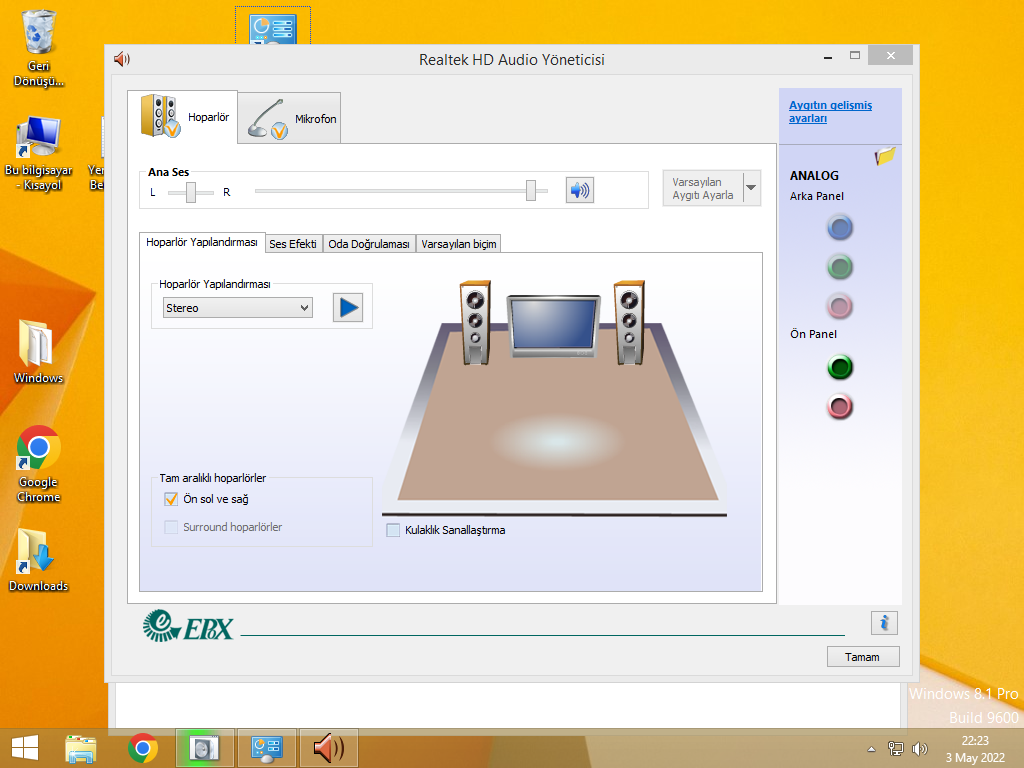
Task: Close the Realtek HD Audio Yöneticisi window
Action: click(891, 56)
